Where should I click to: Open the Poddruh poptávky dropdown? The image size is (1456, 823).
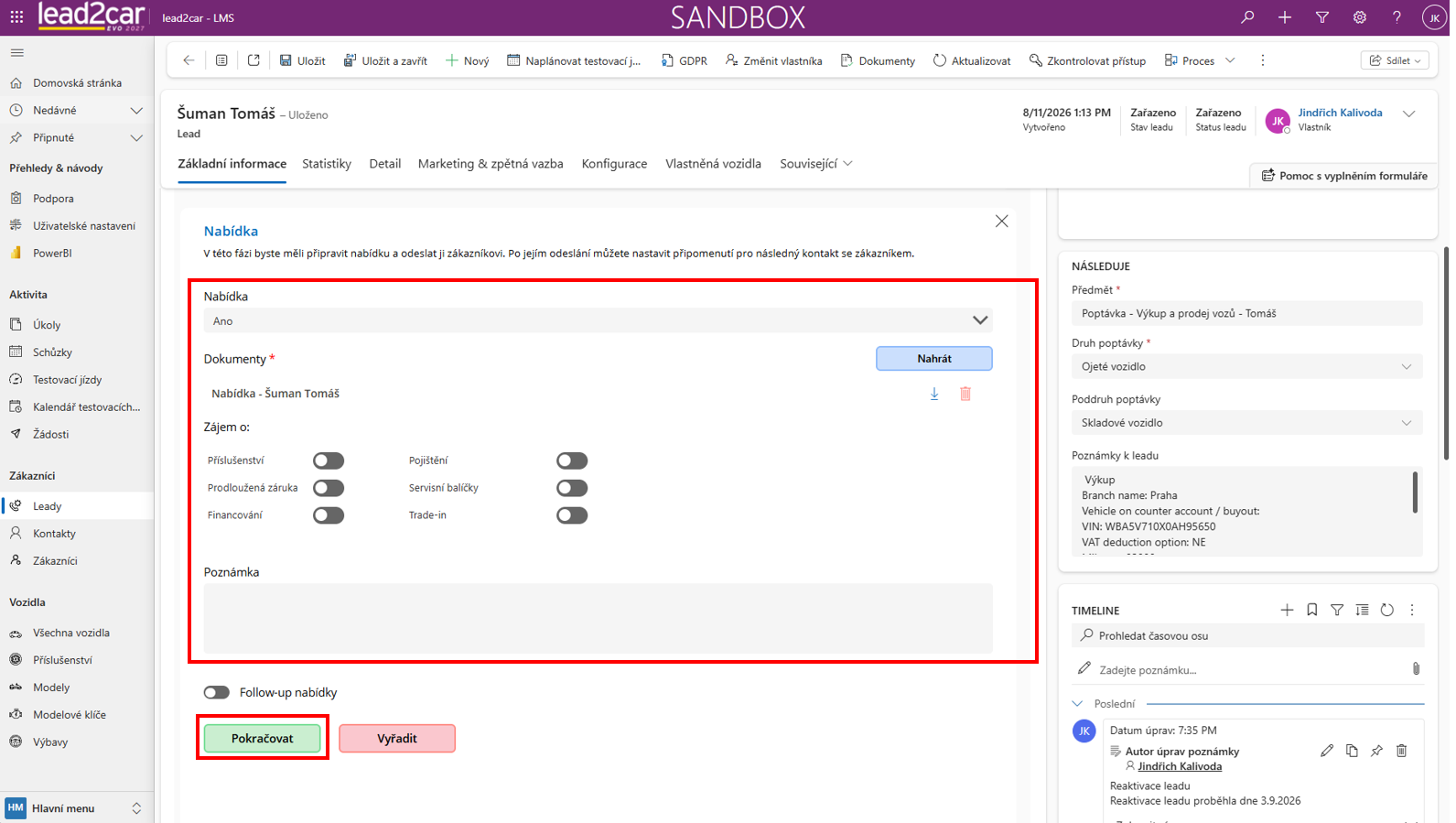coord(1246,423)
